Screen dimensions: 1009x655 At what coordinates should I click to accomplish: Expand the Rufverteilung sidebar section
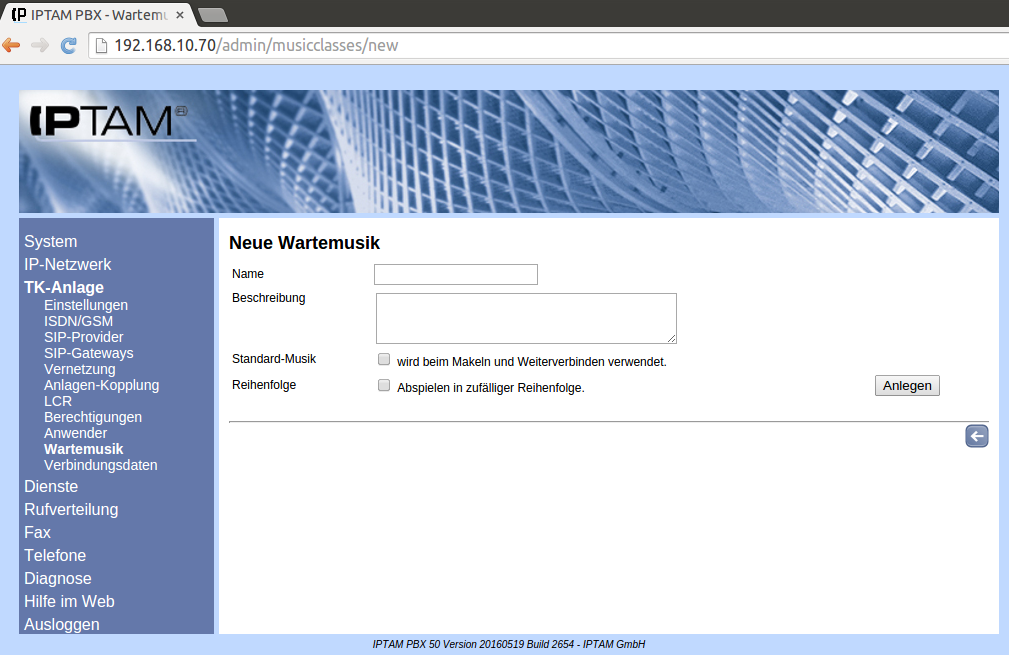pos(71,510)
